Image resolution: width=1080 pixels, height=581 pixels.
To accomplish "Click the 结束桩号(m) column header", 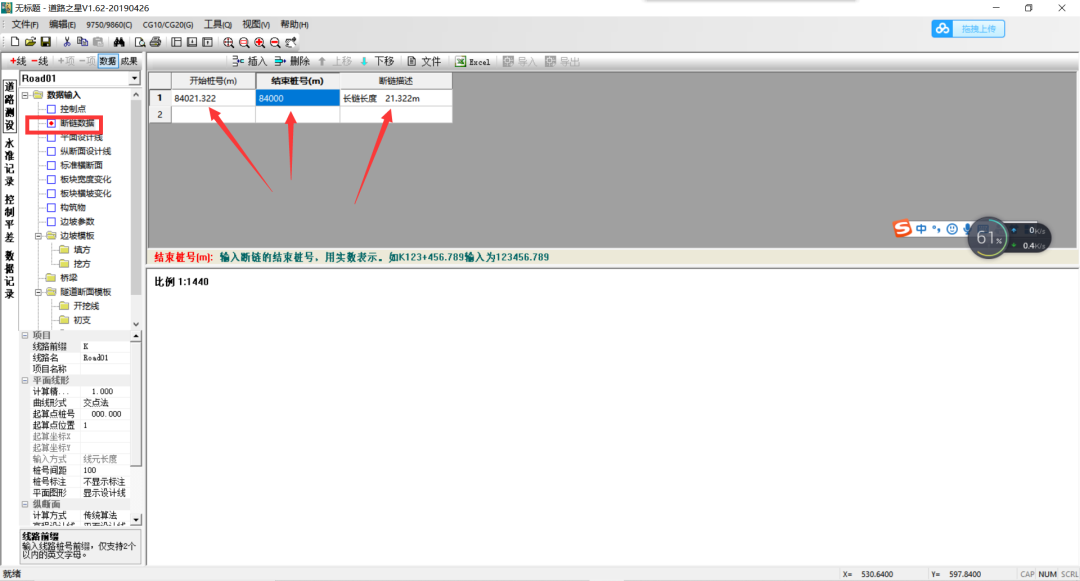I will pos(298,81).
